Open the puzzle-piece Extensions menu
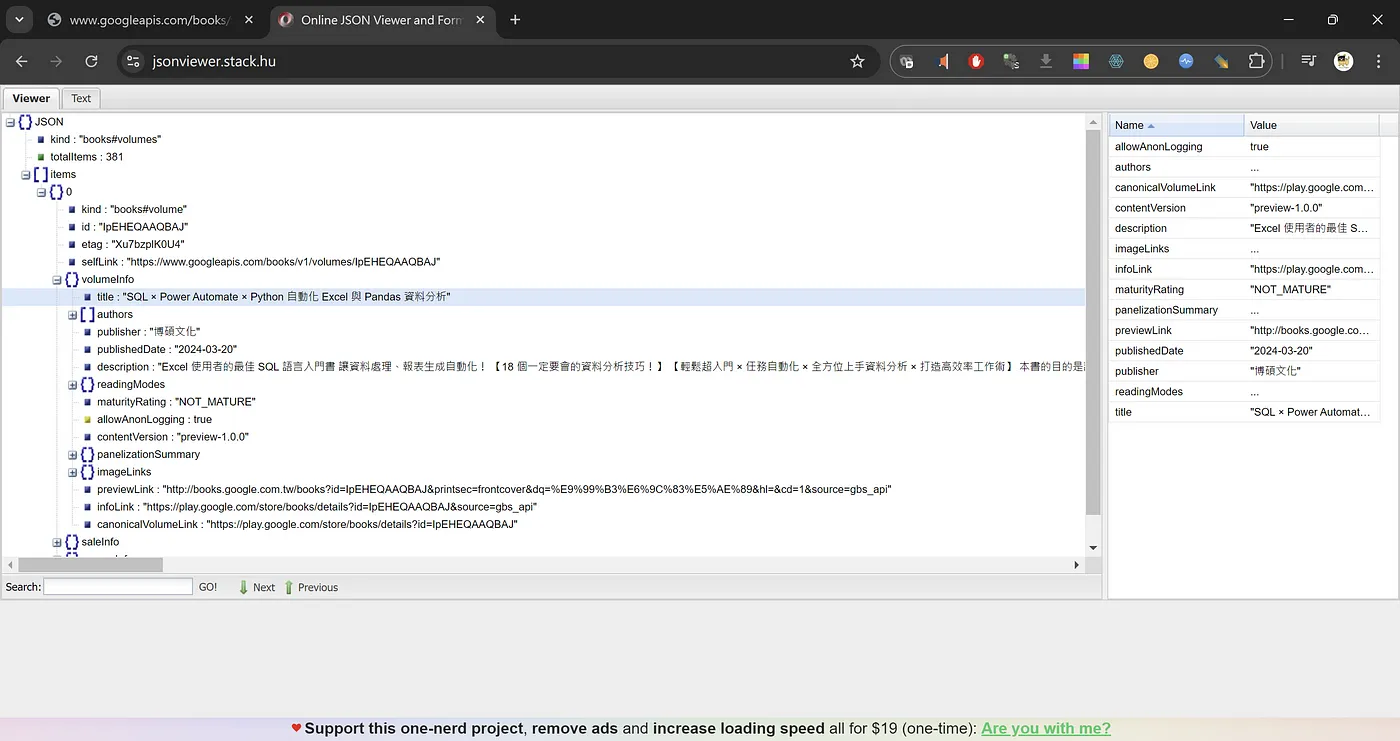Screen dimensions: 1400x741 (x=1257, y=61)
